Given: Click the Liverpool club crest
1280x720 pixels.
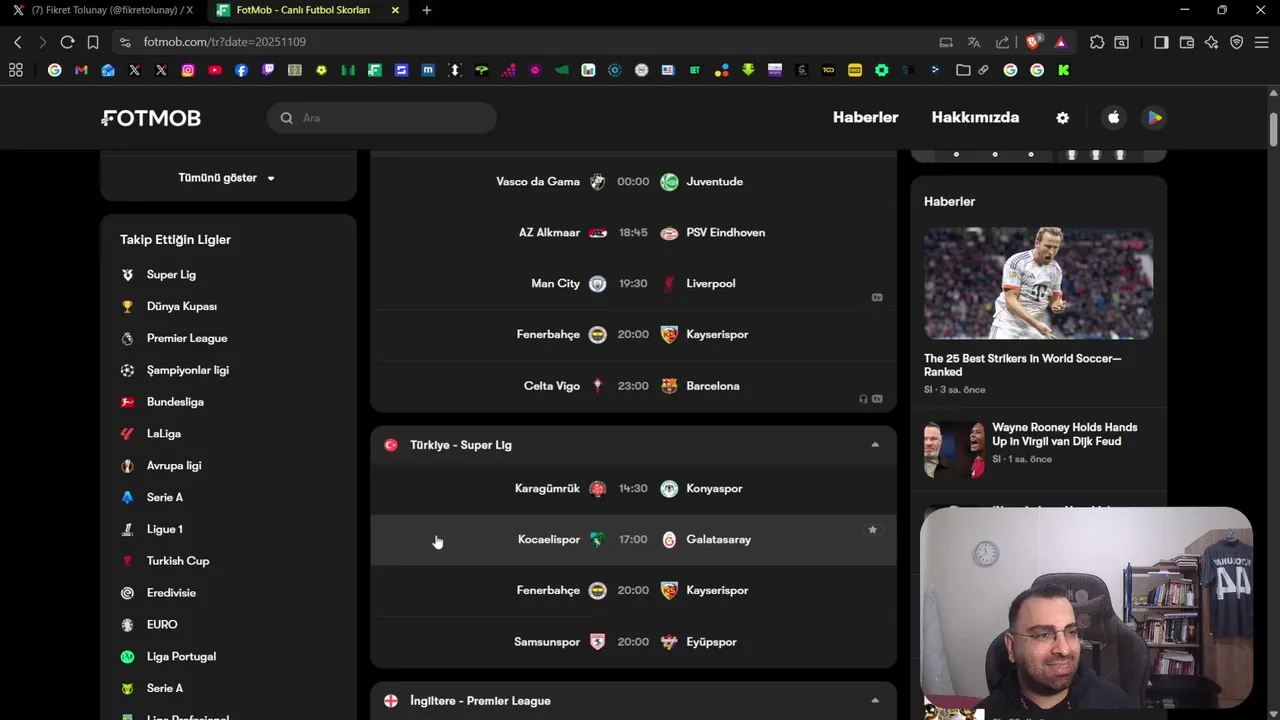Looking at the screenshot, I should [x=669, y=284].
